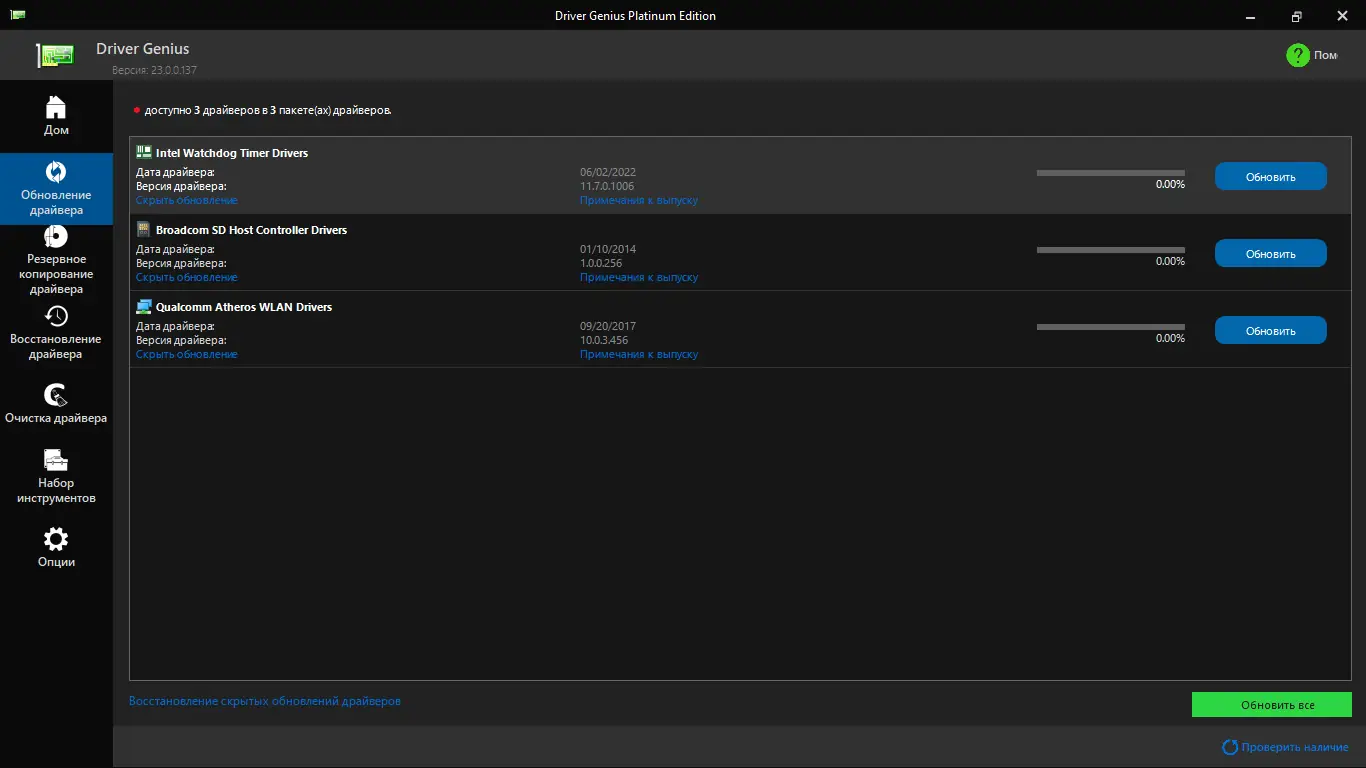The width and height of the screenshot is (1366, 768).
Task: Select the Обновление драйвера menu label
Action: (x=56, y=203)
